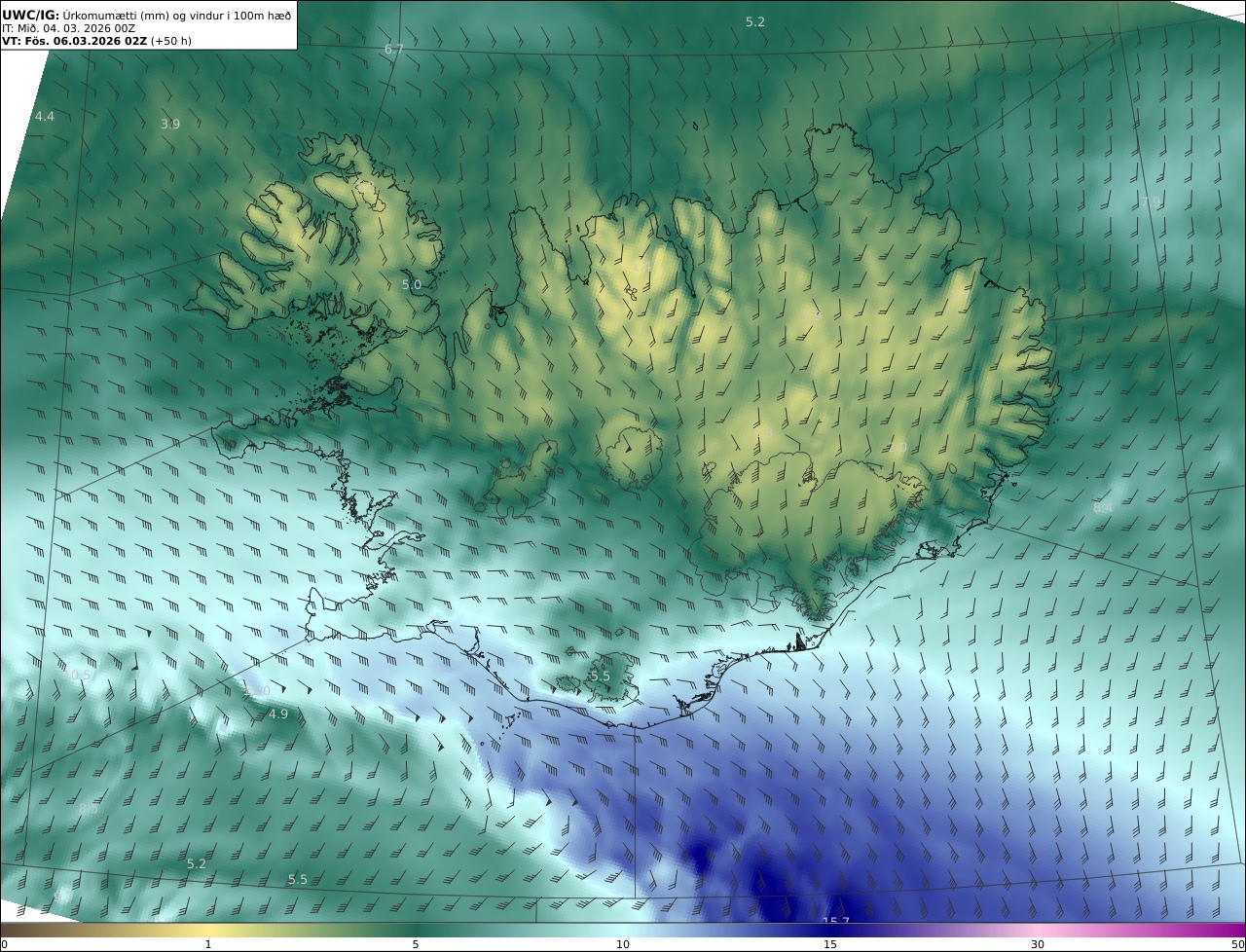Click the '30' tick on the color scale

coord(1038,944)
